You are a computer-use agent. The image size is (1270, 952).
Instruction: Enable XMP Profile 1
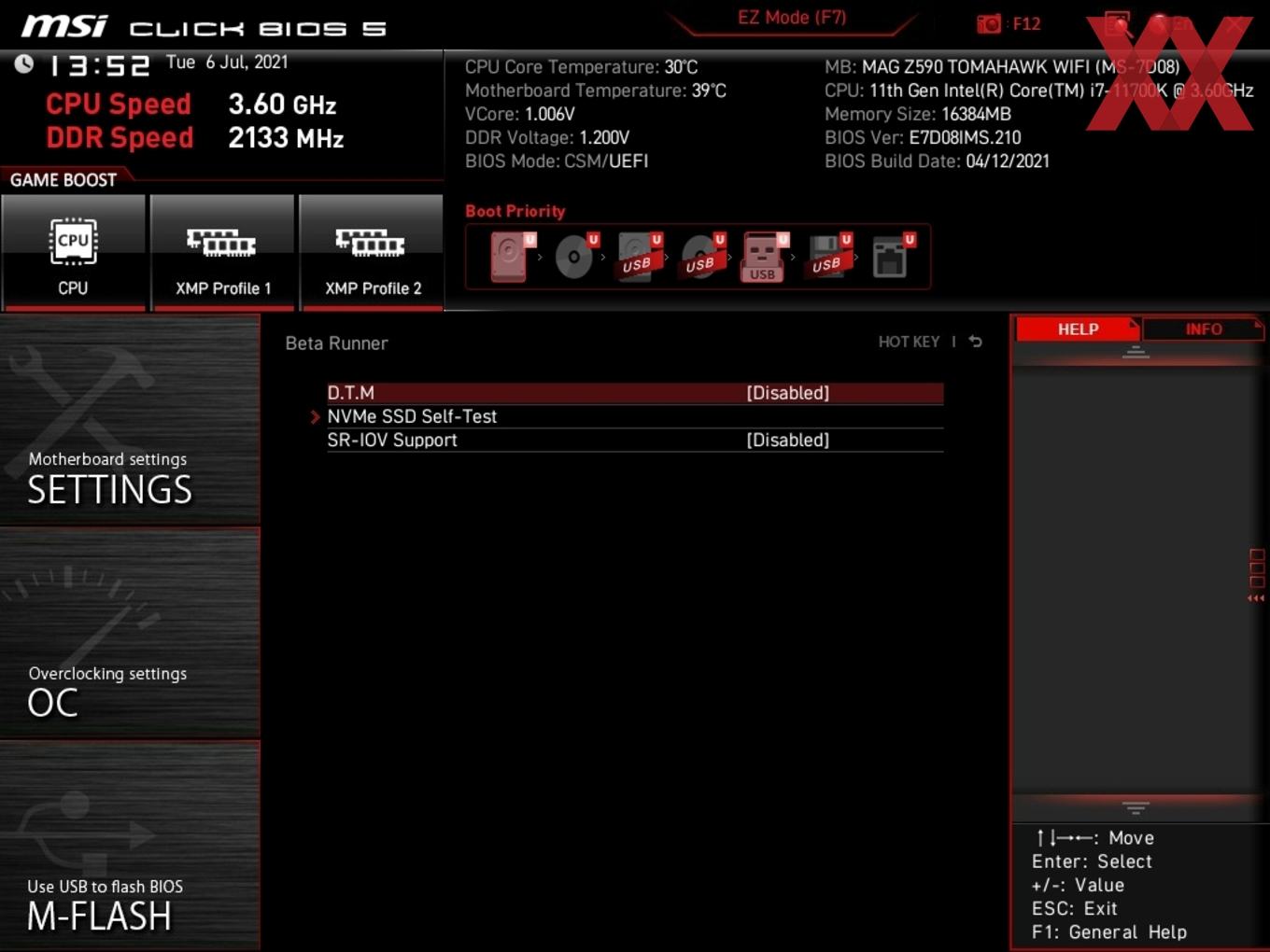[x=222, y=252]
